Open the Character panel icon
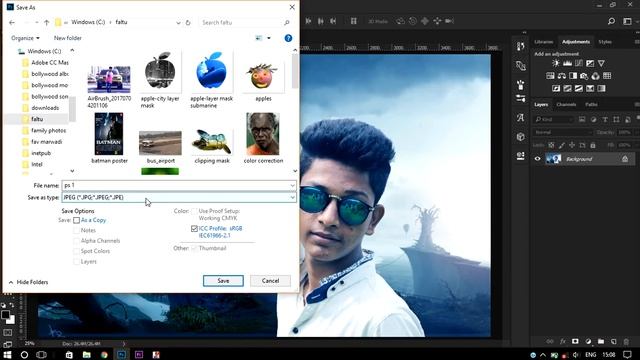 520,118
